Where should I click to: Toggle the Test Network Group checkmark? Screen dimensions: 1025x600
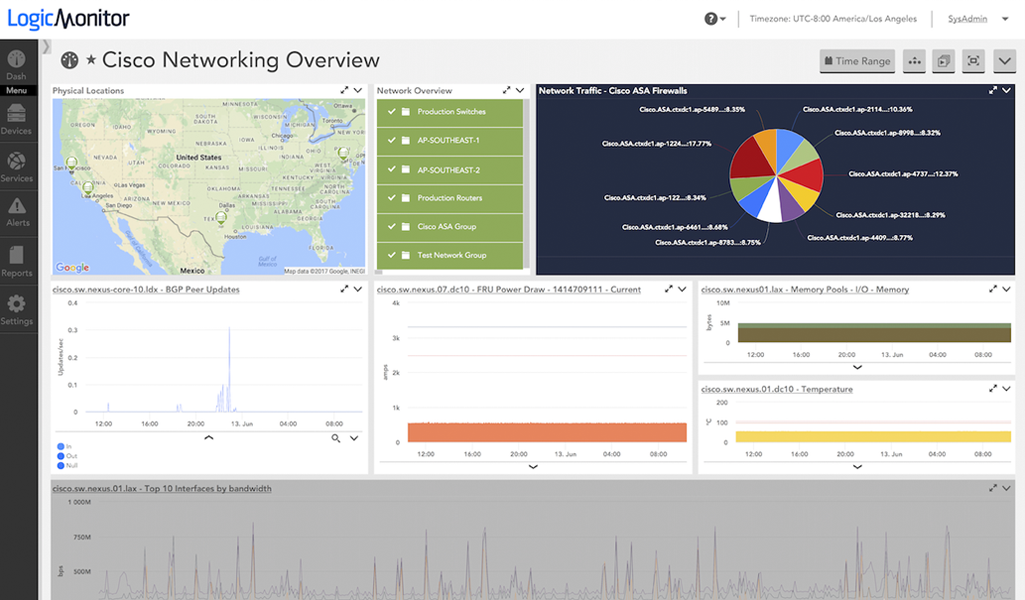[392, 256]
